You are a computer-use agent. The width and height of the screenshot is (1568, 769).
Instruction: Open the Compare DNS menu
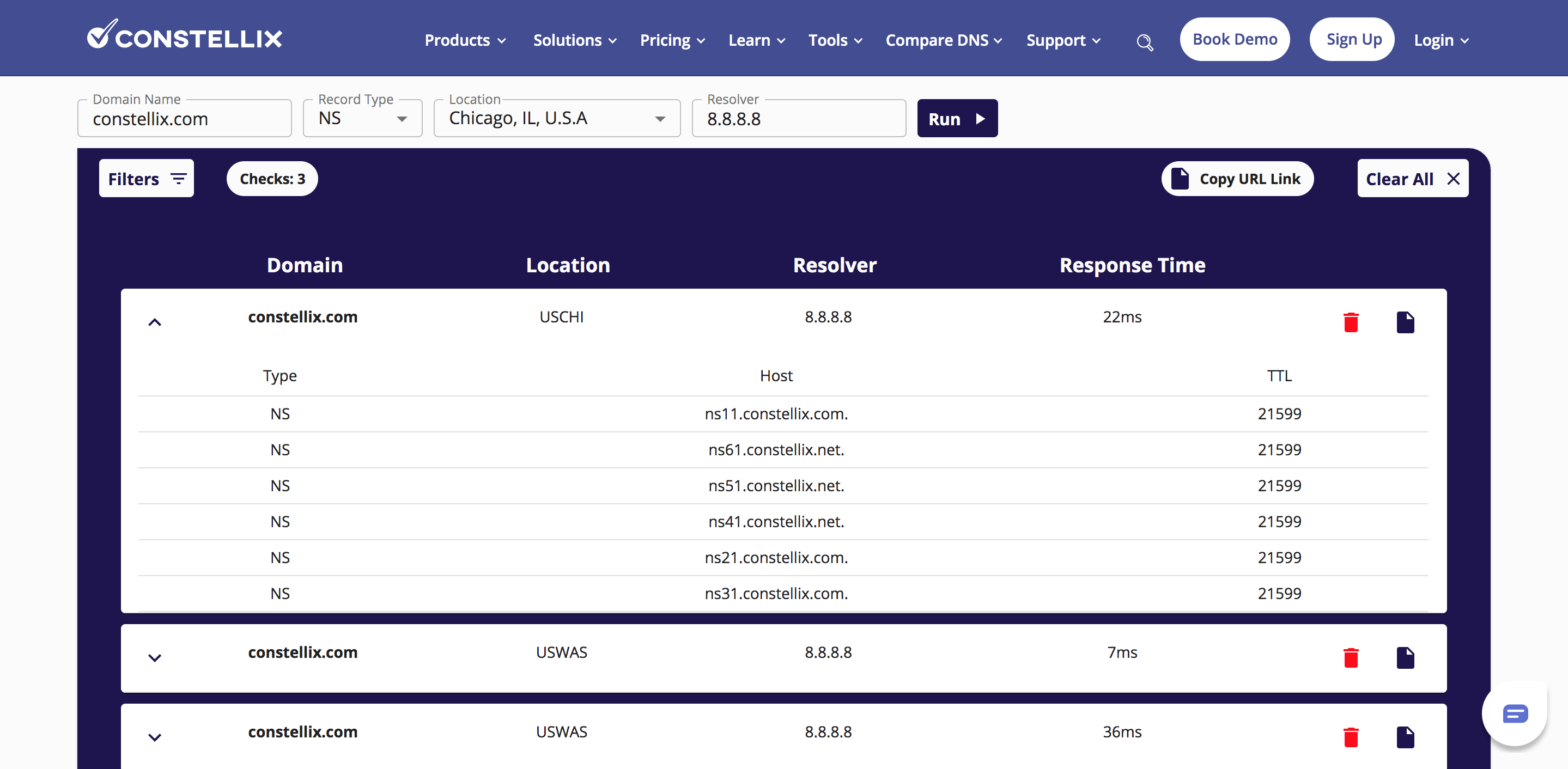(x=944, y=40)
